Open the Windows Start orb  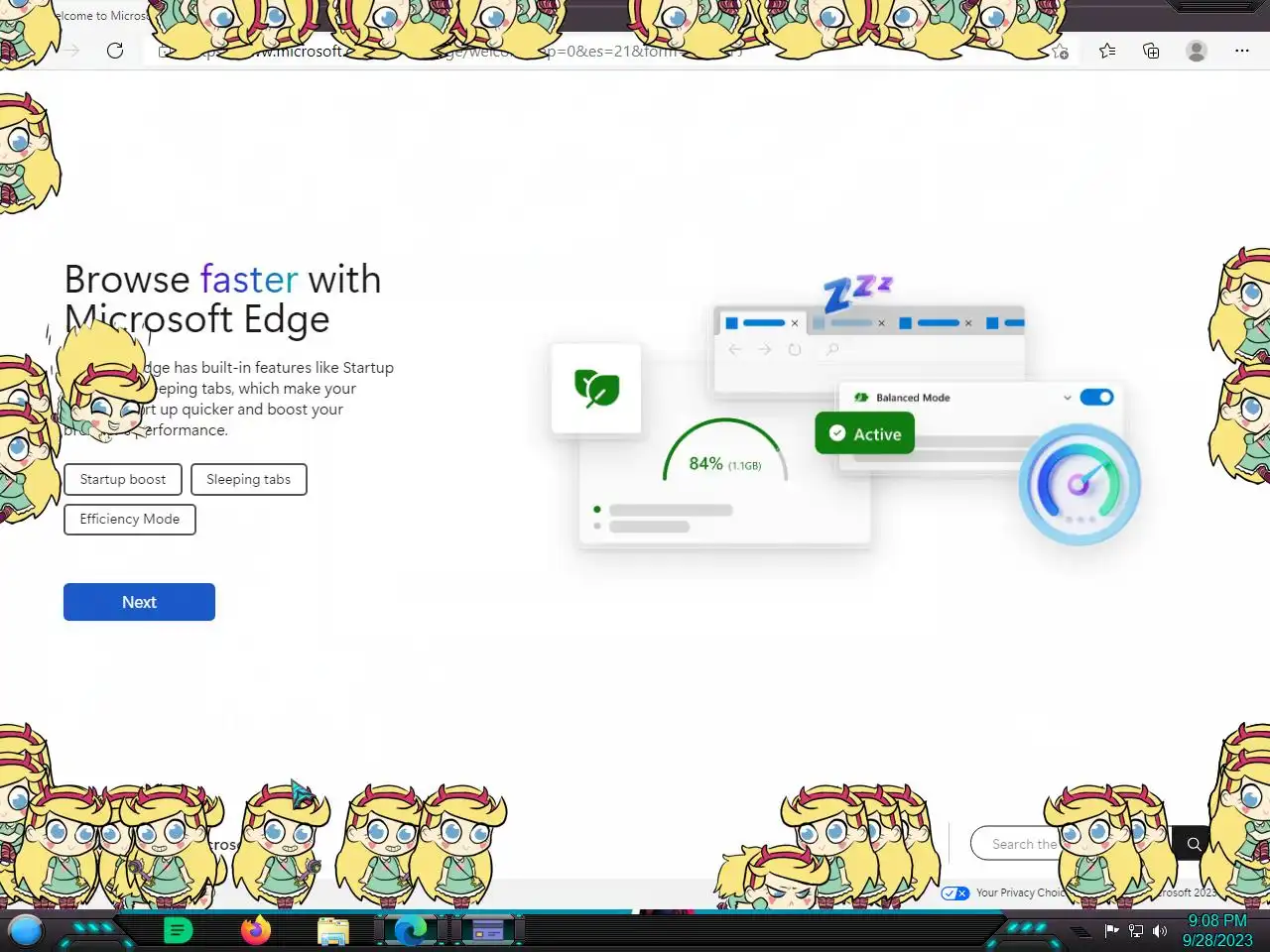pos(26,930)
